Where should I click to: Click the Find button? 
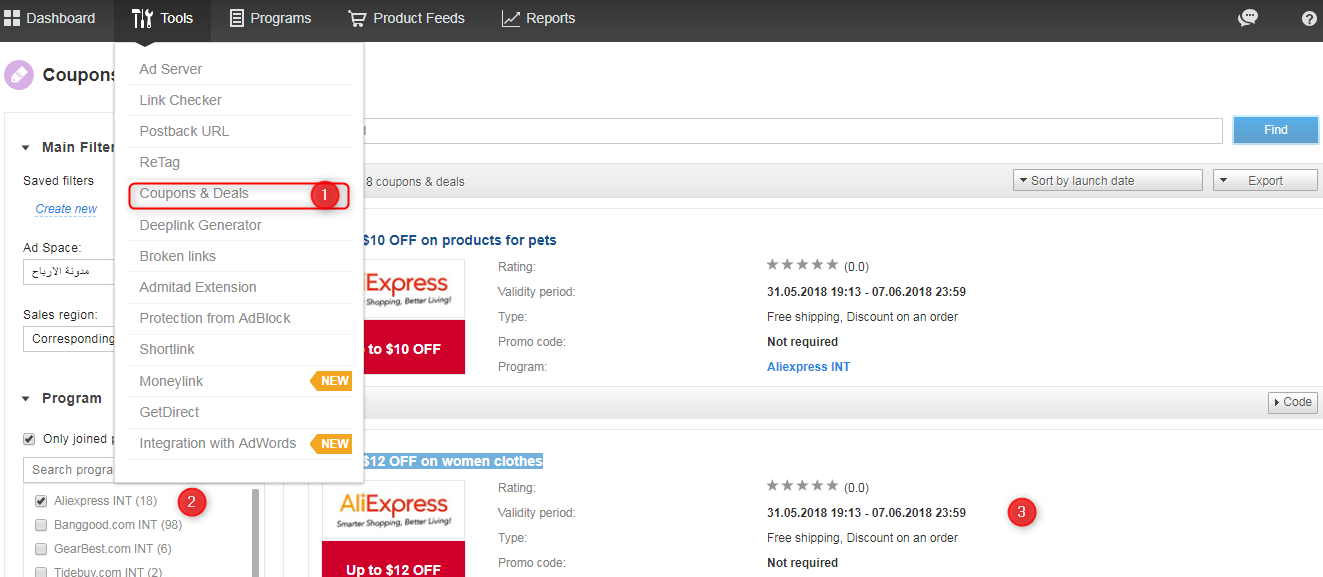click(x=1275, y=130)
